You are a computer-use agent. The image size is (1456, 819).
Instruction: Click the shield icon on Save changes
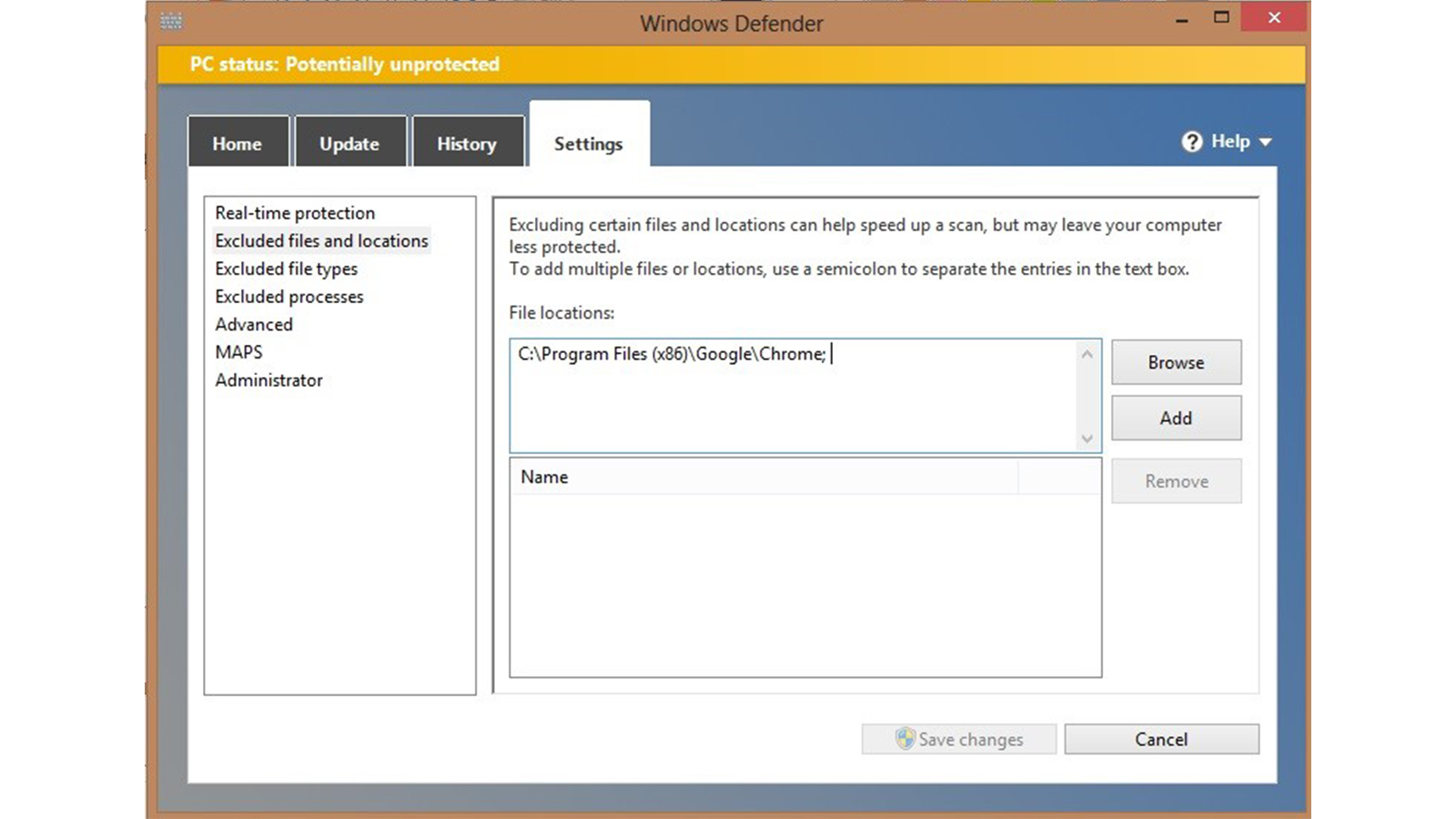[x=905, y=738]
